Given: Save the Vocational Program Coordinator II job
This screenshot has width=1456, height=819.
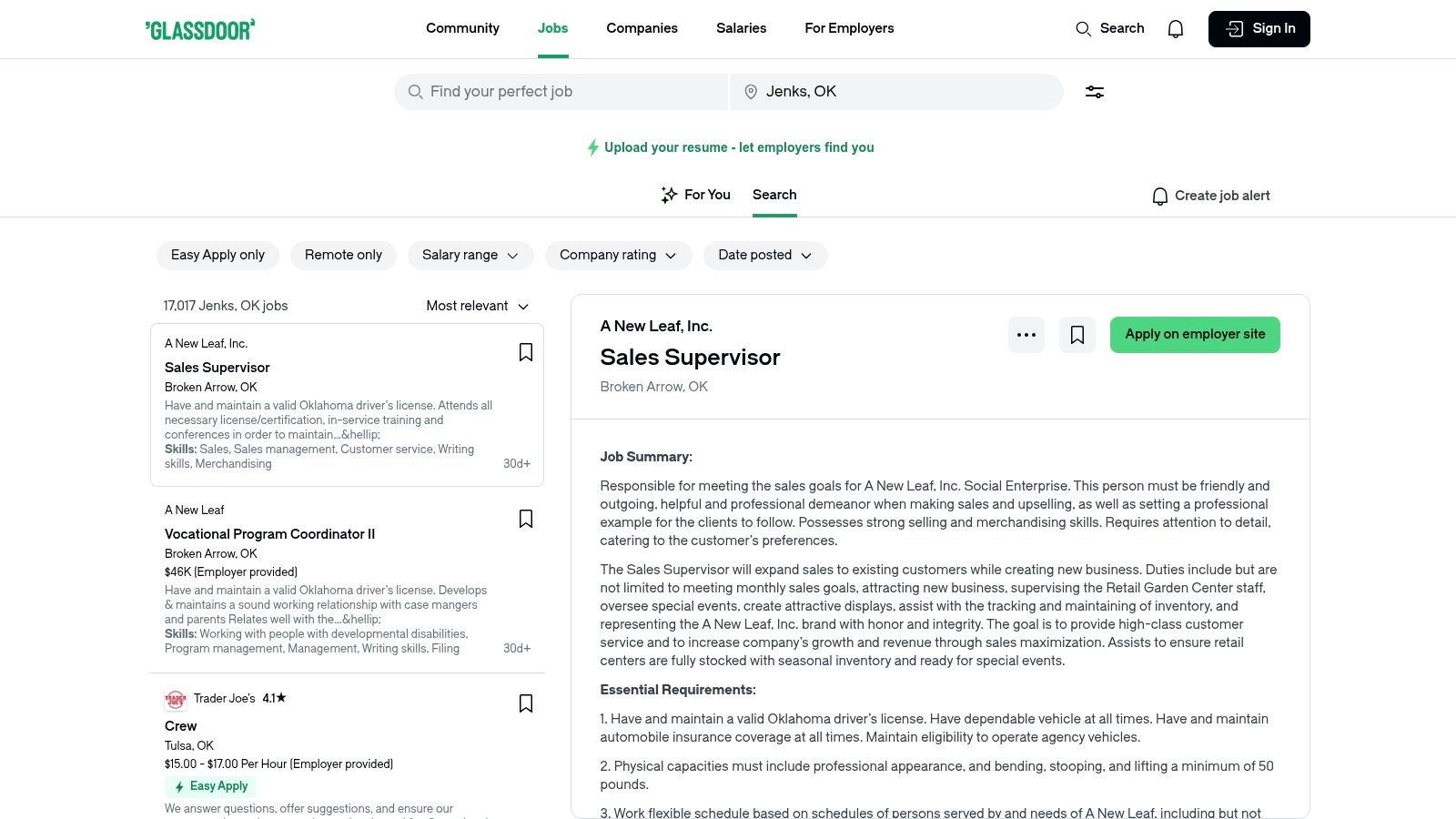Looking at the screenshot, I should coord(526,519).
